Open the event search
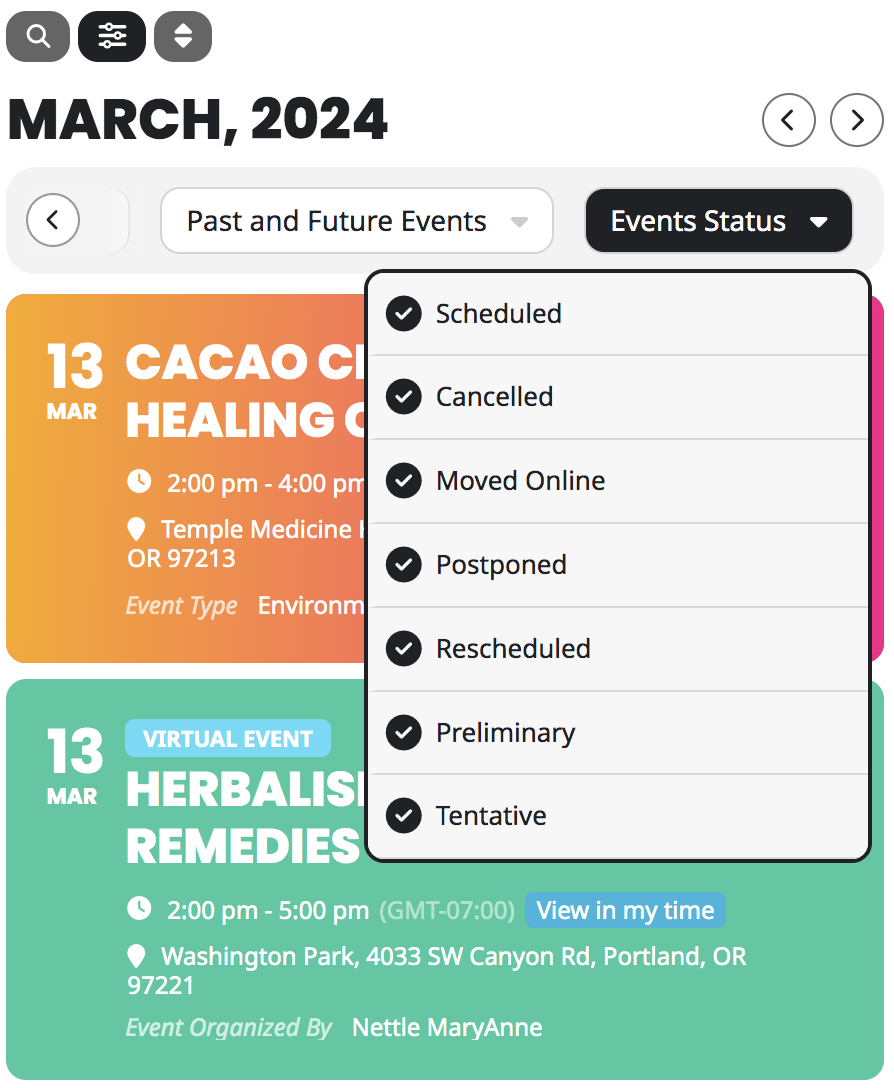Image resolution: width=894 pixels, height=1088 pixels. click(x=37, y=36)
